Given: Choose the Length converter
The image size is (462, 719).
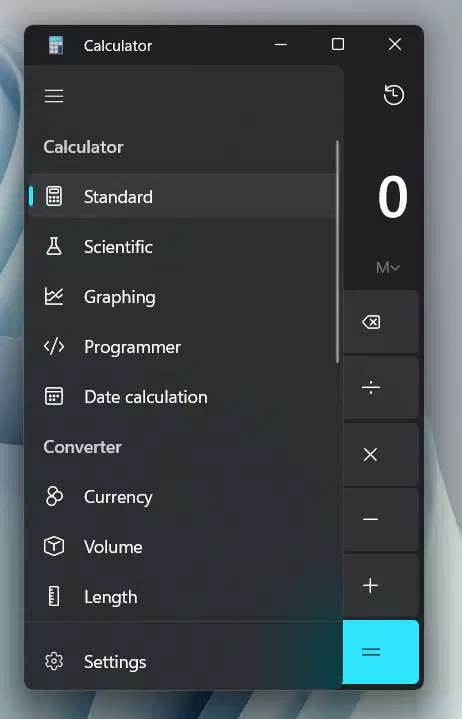Looking at the screenshot, I should [x=183, y=597].
